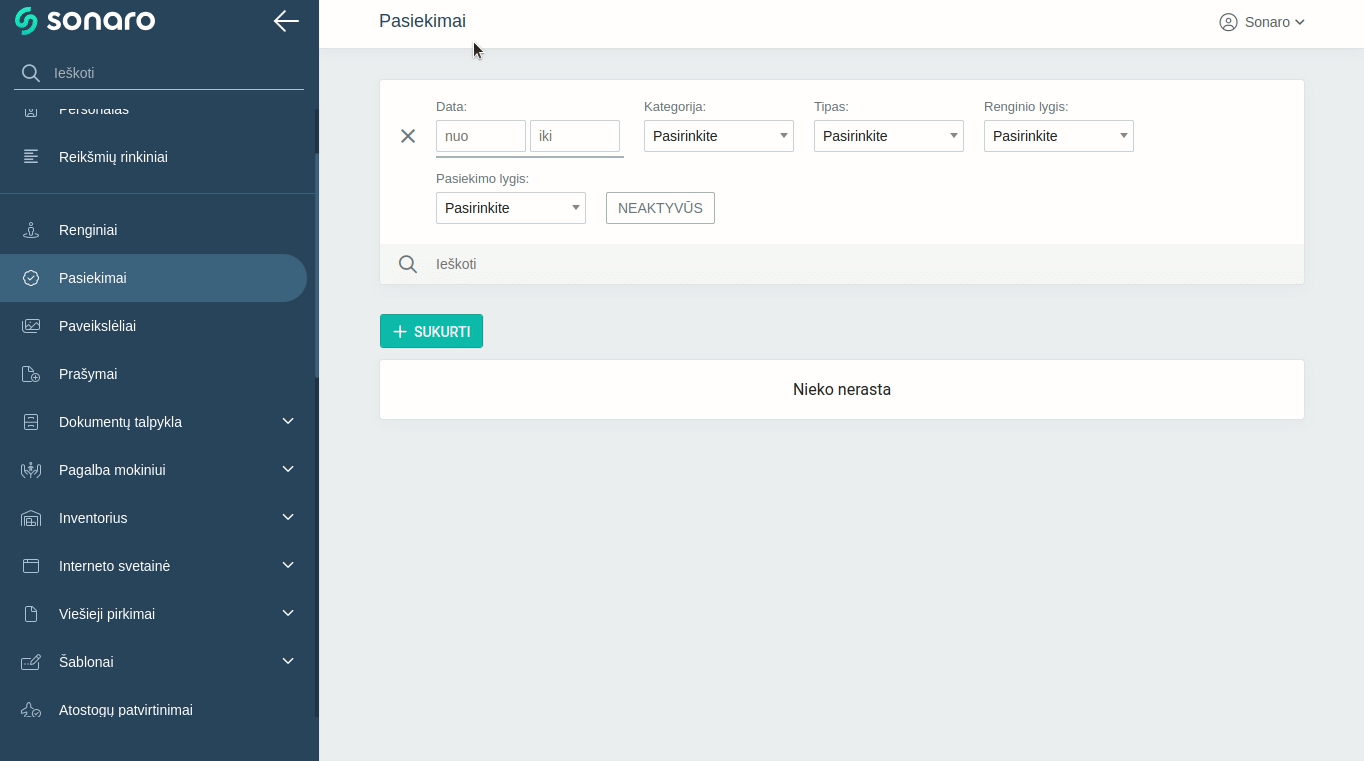1364x761 pixels.
Task: Click the Reikšmių rinkiniai list icon
Action: [x=31, y=157]
